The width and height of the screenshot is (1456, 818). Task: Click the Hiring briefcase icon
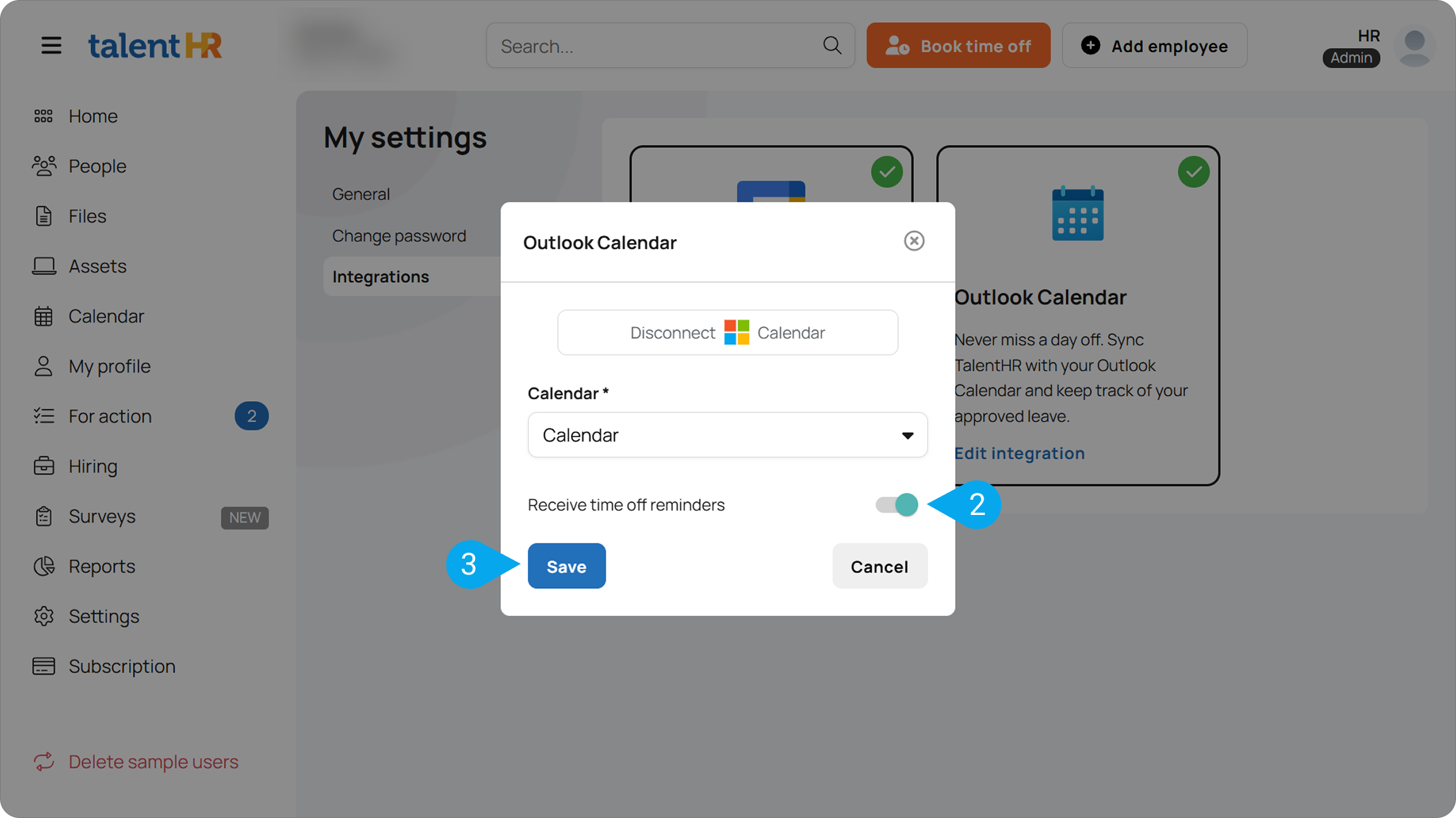(x=44, y=466)
